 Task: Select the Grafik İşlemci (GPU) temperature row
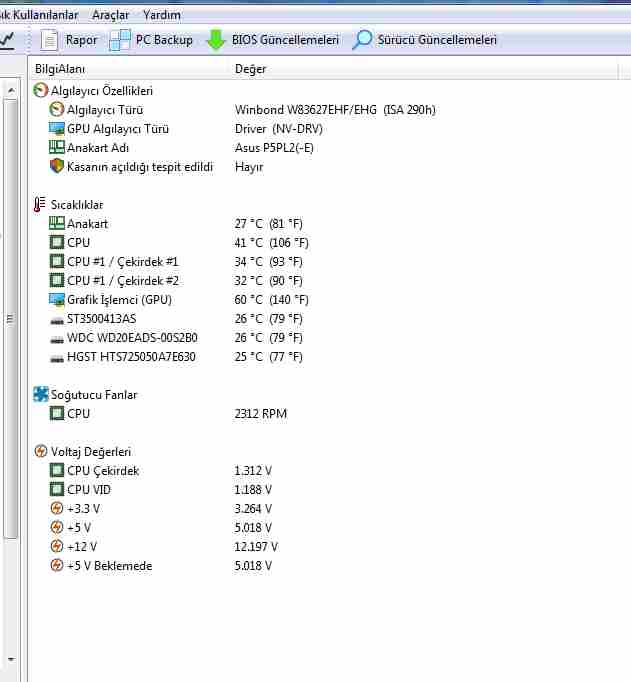pos(116,300)
